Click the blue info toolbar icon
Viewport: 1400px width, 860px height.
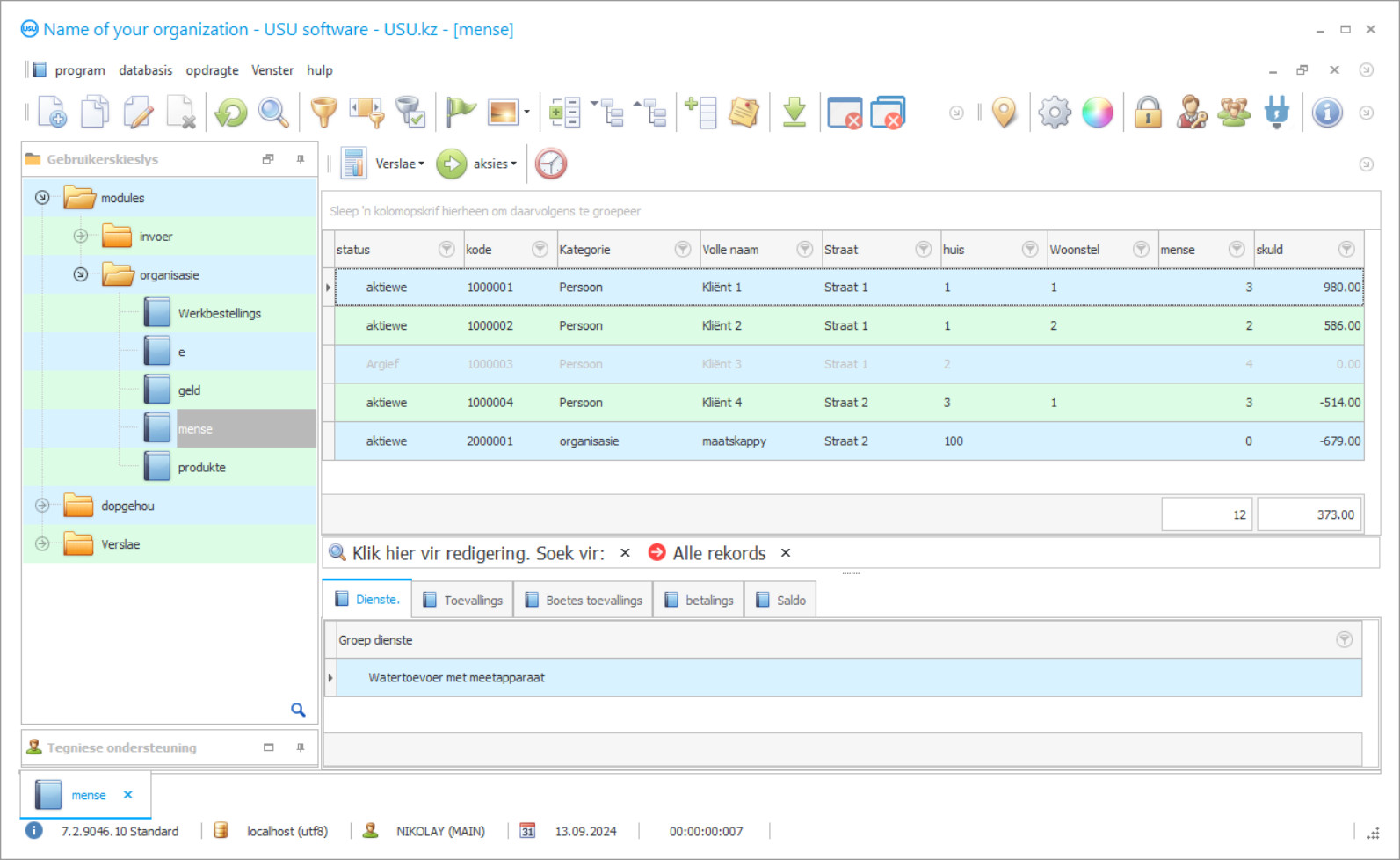[x=1326, y=113]
